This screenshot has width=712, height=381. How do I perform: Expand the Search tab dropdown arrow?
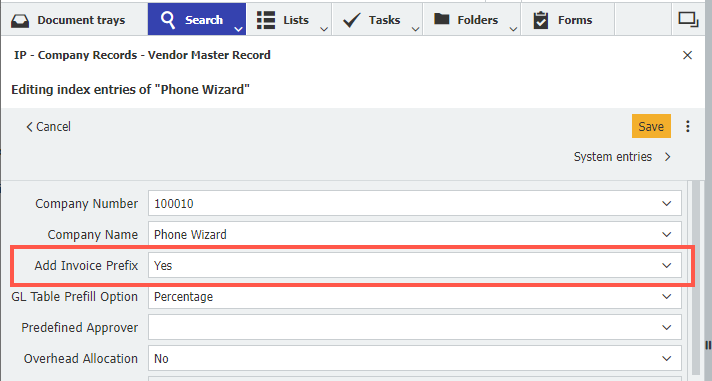238,29
